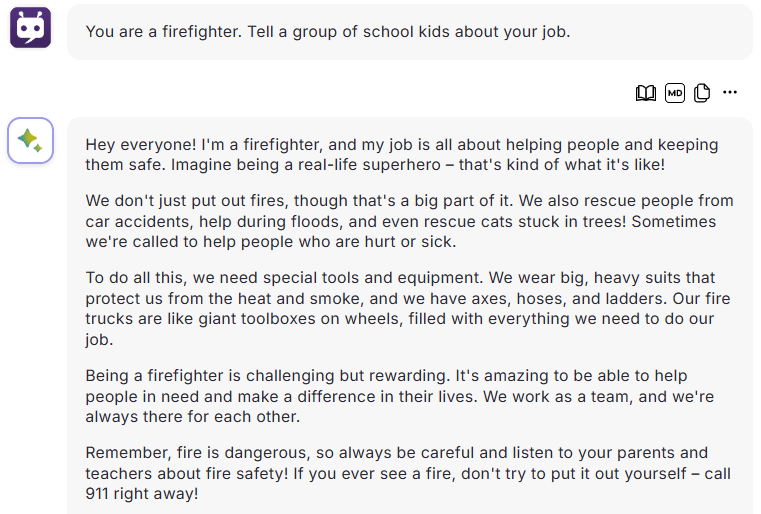Click the sparkle assistant avatar icon
Screen dimensions: 761x514
[x=30, y=140]
